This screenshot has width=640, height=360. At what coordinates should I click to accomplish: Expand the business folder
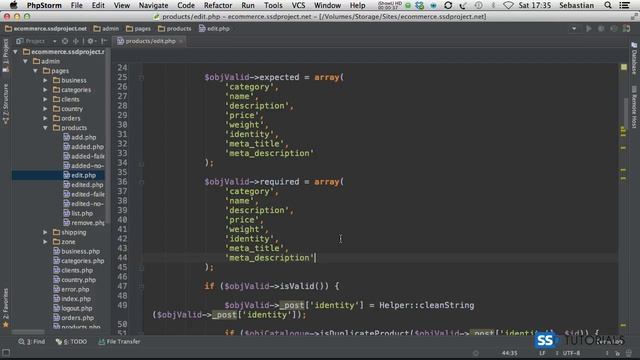(45, 80)
